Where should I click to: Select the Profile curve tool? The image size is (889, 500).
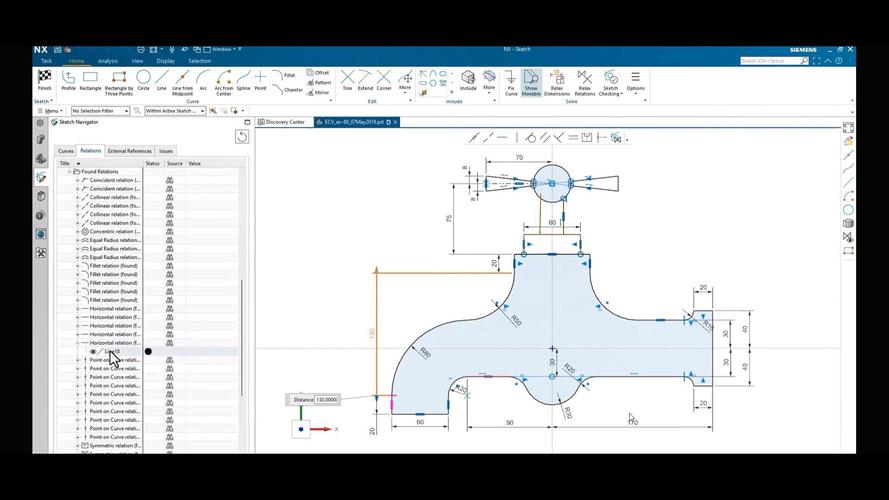tap(69, 79)
